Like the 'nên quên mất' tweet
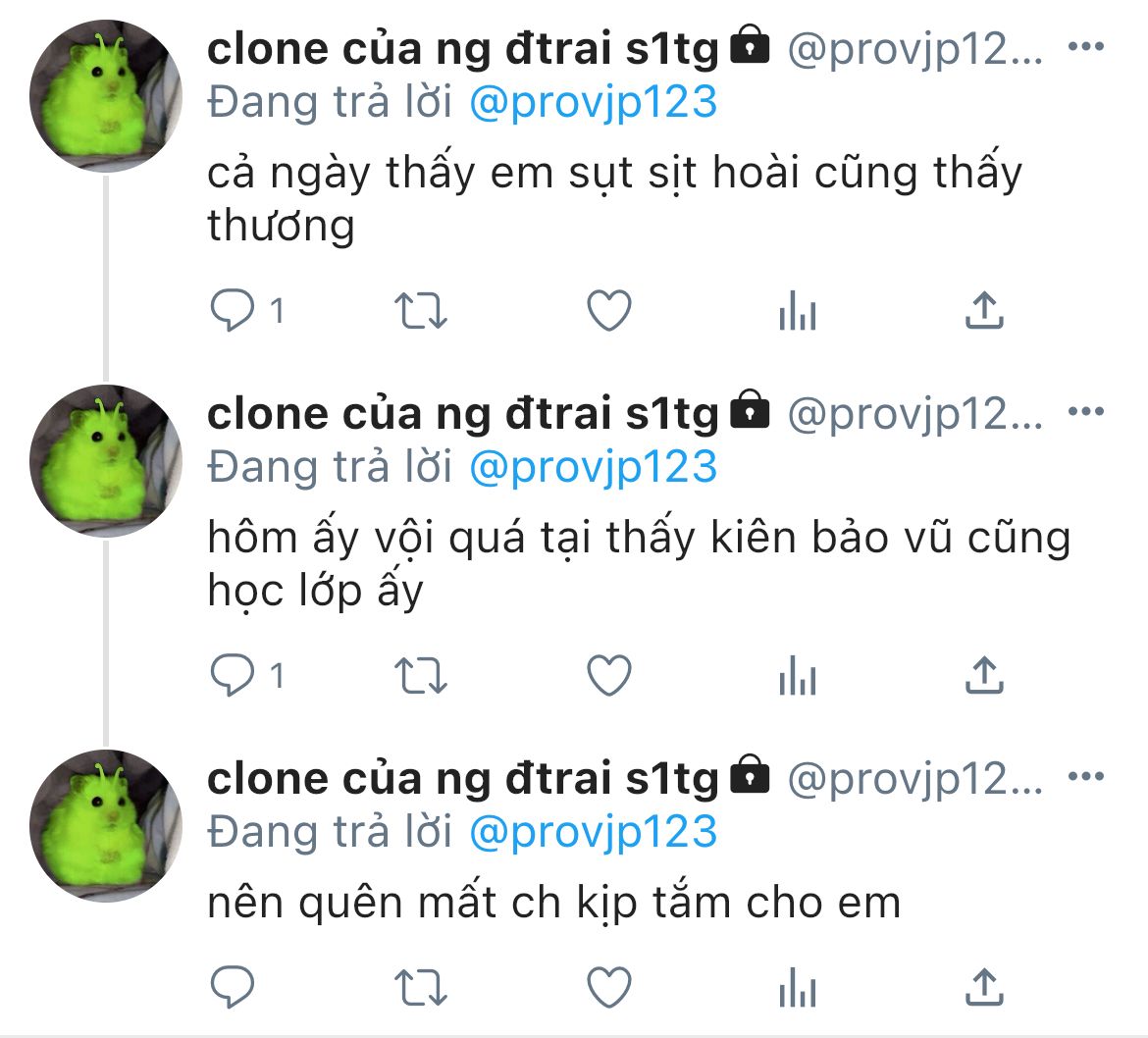 (x=609, y=987)
